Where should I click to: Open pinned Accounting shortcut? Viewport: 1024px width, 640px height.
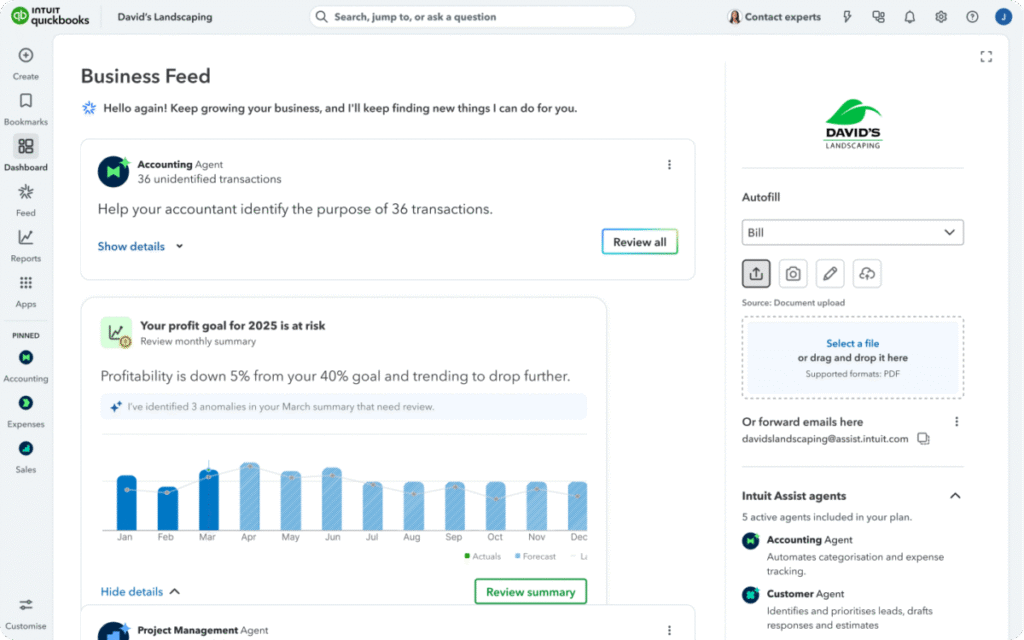25,366
